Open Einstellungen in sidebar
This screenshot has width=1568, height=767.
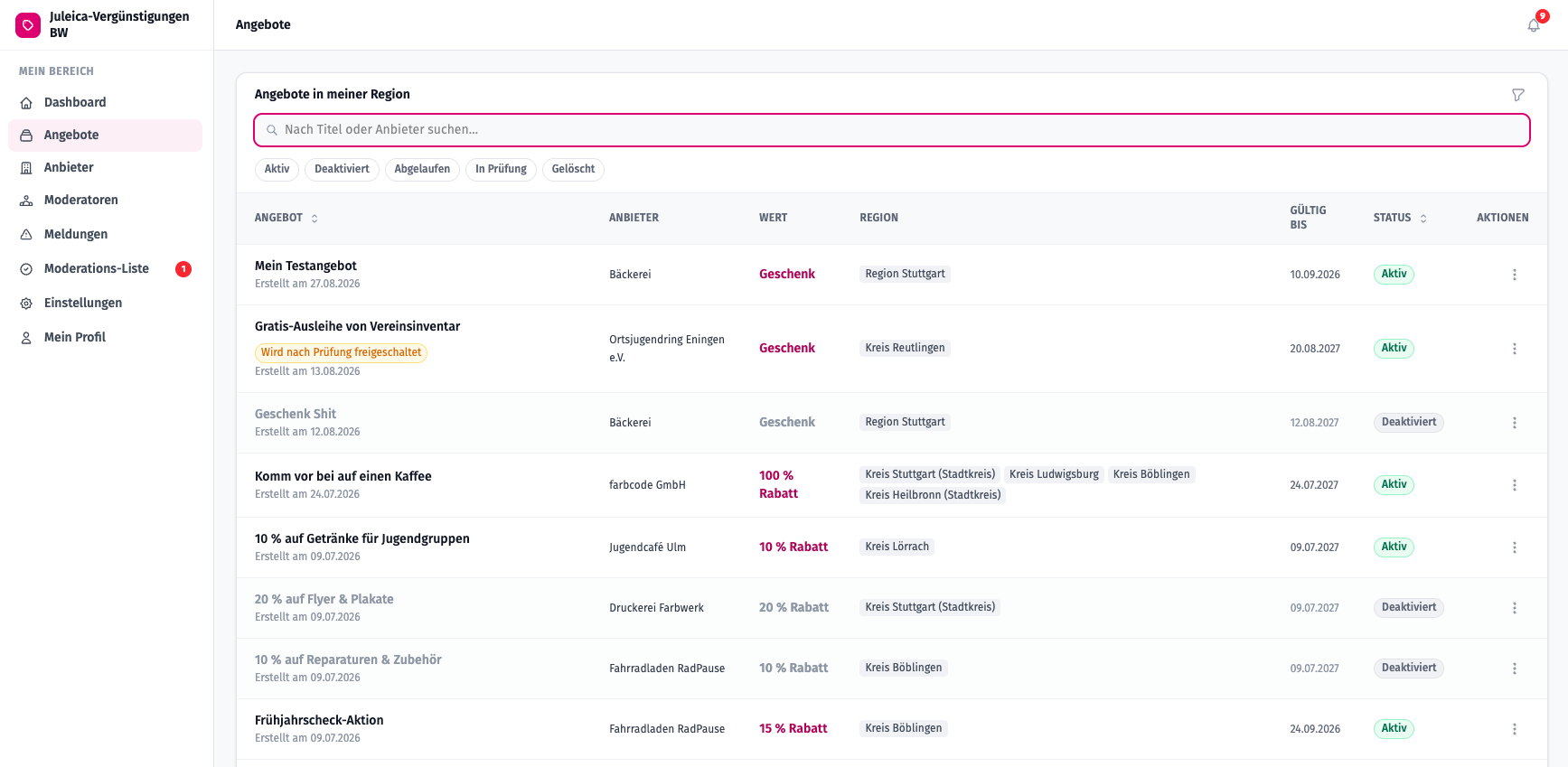(105, 304)
